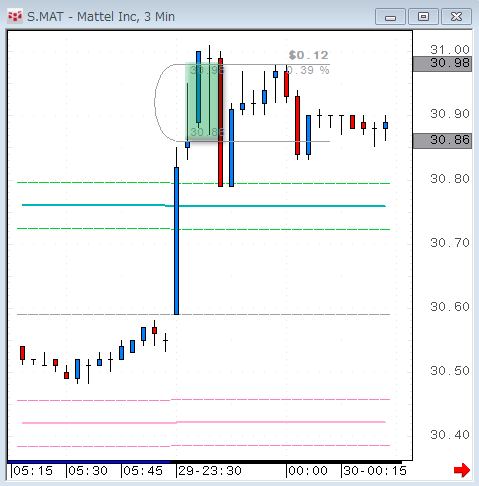Click the red chart icon in title bar
Screen dimensions: 479x486
(15, 17)
